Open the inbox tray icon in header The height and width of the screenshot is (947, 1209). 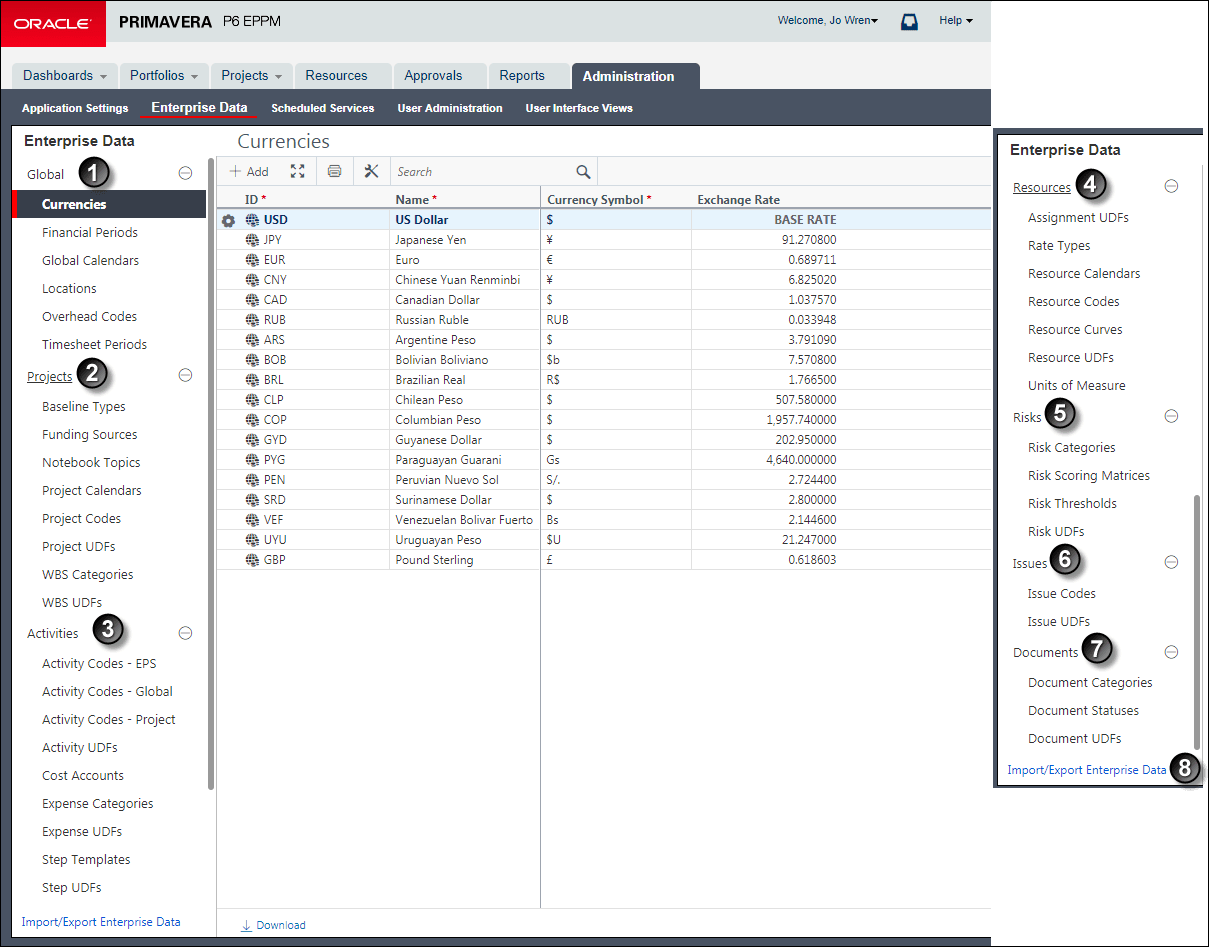(x=909, y=21)
